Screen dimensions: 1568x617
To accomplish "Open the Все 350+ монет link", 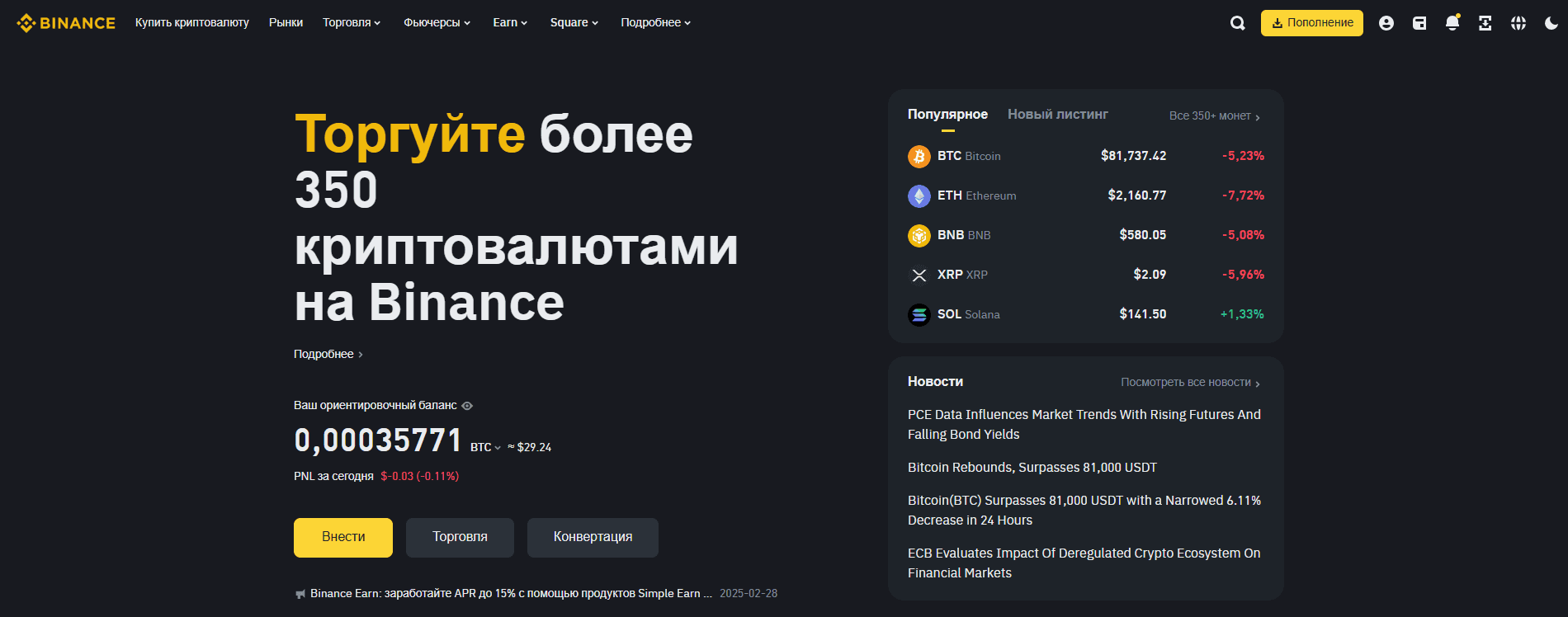I will (x=1215, y=116).
